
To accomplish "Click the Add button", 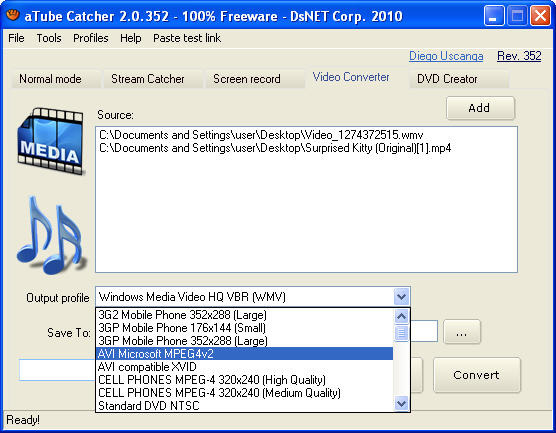I will pos(480,108).
